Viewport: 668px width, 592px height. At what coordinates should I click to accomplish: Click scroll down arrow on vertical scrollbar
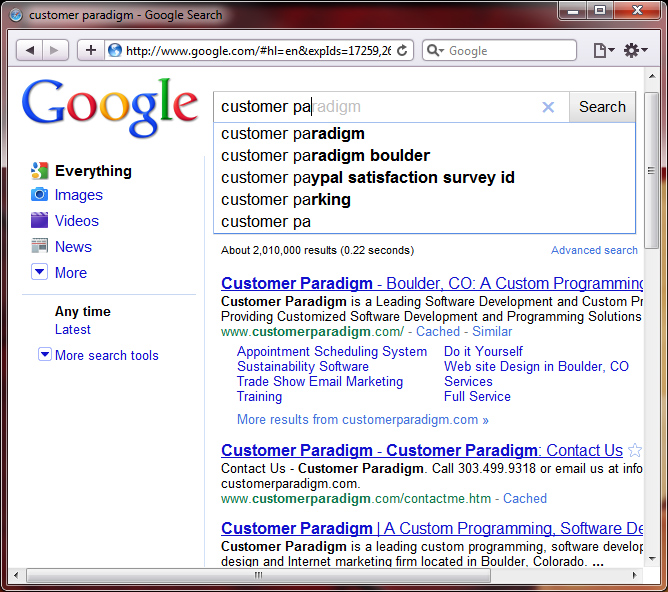coord(652,559)
